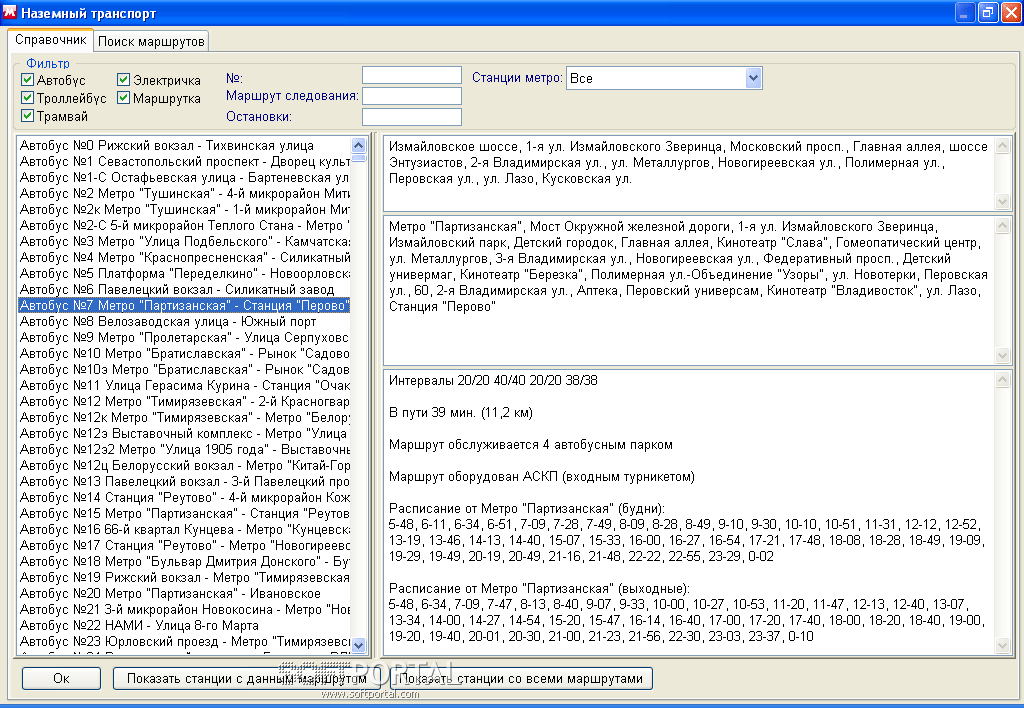Click stops panel scroll up arrow
The height and width of the screenshot is (708, 1024).
tap(1003, 226)
